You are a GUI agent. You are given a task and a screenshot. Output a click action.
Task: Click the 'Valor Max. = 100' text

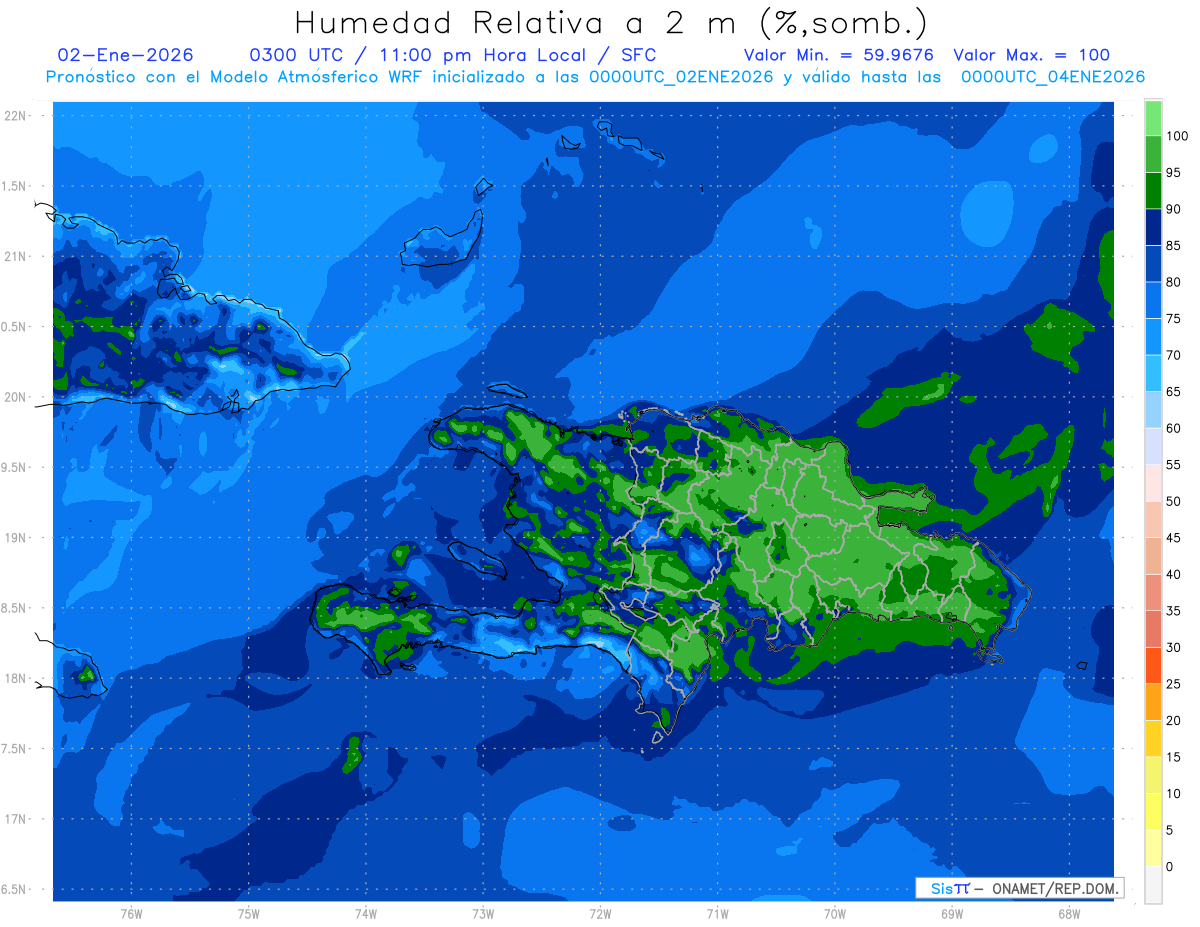click(x=1031, y=55)
